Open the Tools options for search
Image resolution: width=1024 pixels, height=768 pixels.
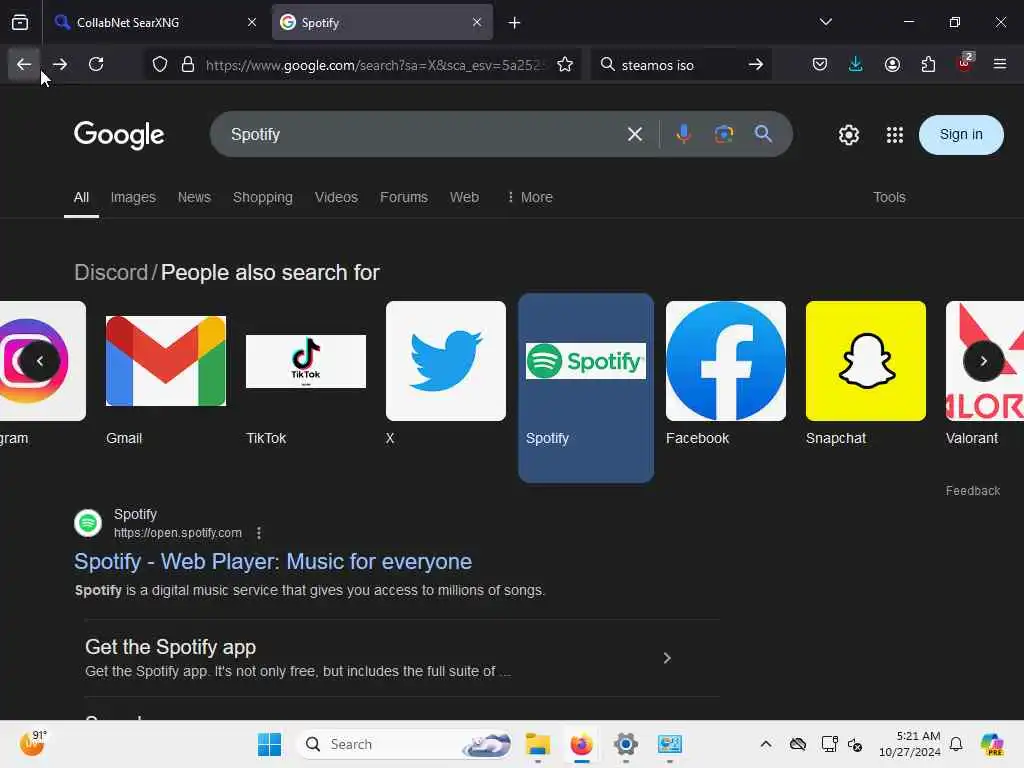pyautogui.click(x=889, y=197)
